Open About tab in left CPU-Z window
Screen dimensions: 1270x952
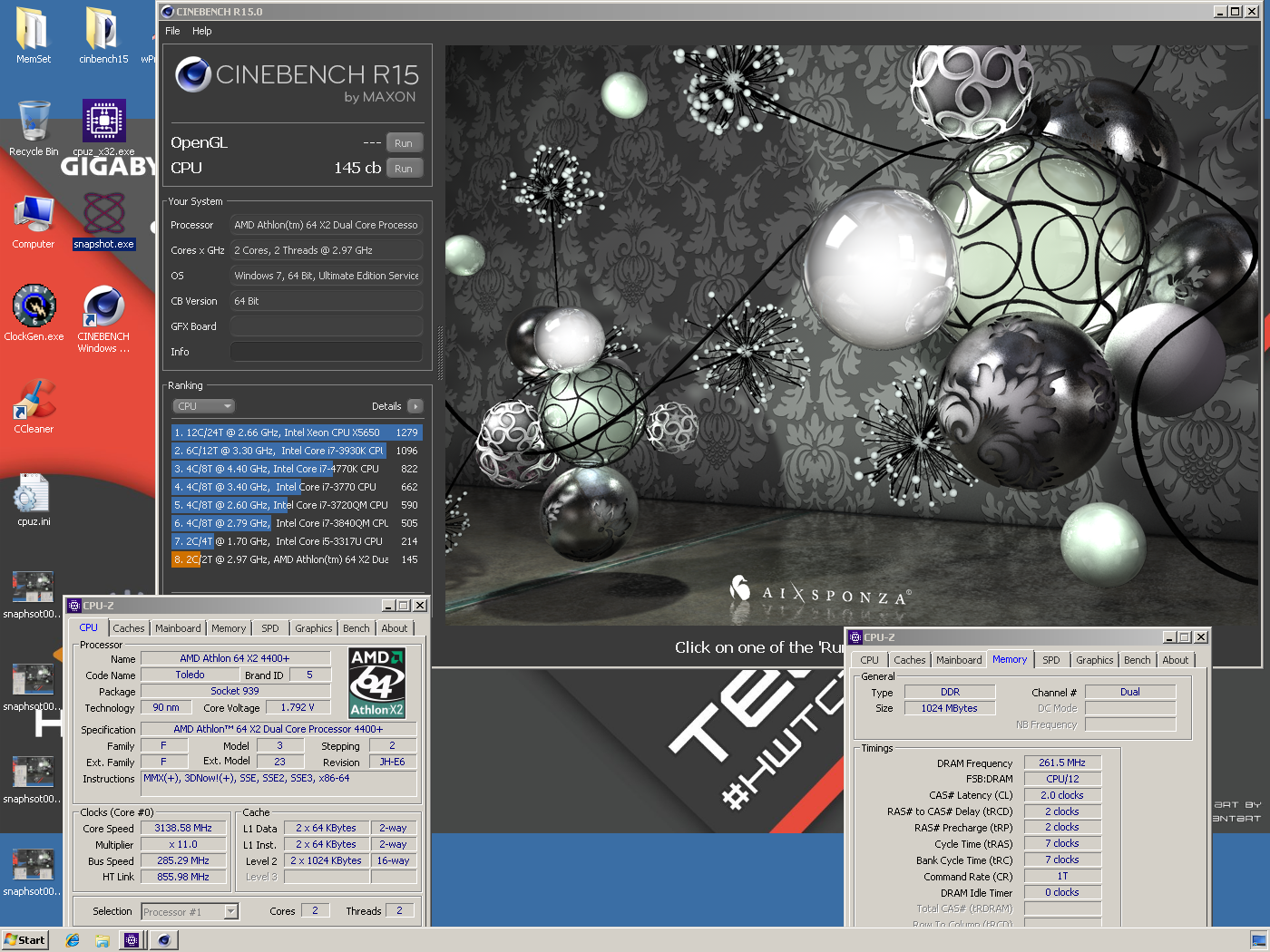(395, 628)
